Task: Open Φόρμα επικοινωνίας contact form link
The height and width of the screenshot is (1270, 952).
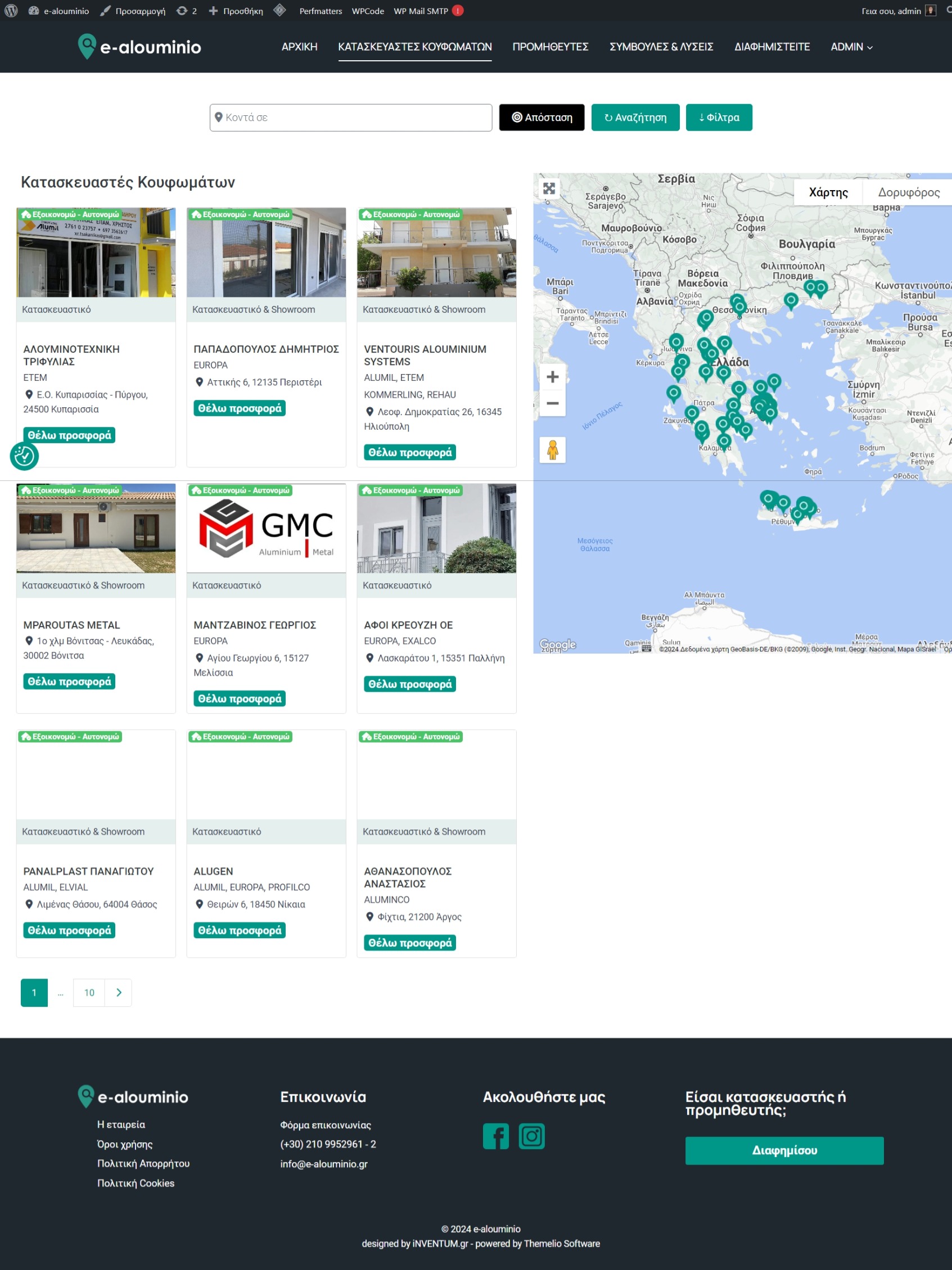Action: (326, 1125)
